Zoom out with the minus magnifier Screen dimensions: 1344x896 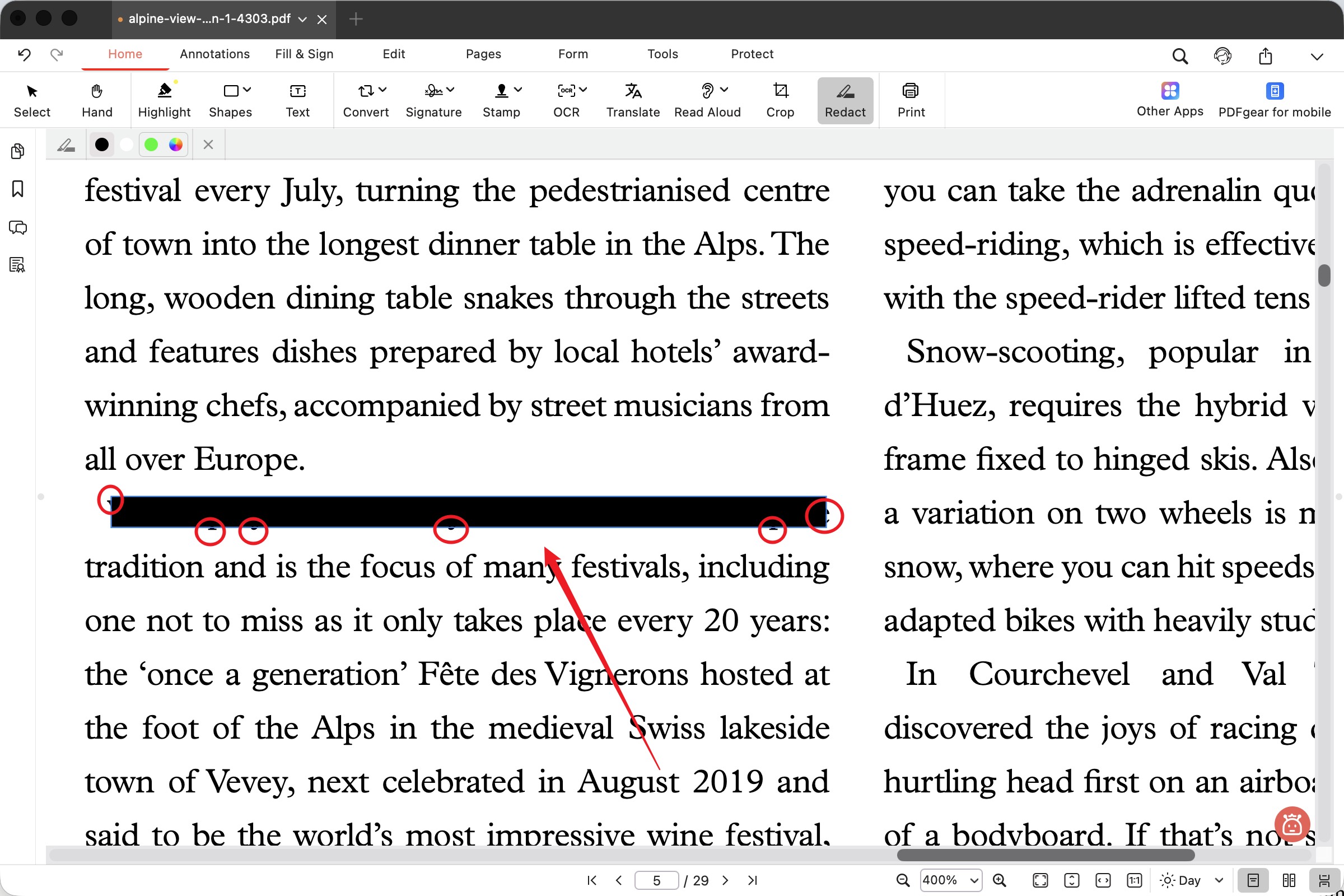[x=903, y=880]
